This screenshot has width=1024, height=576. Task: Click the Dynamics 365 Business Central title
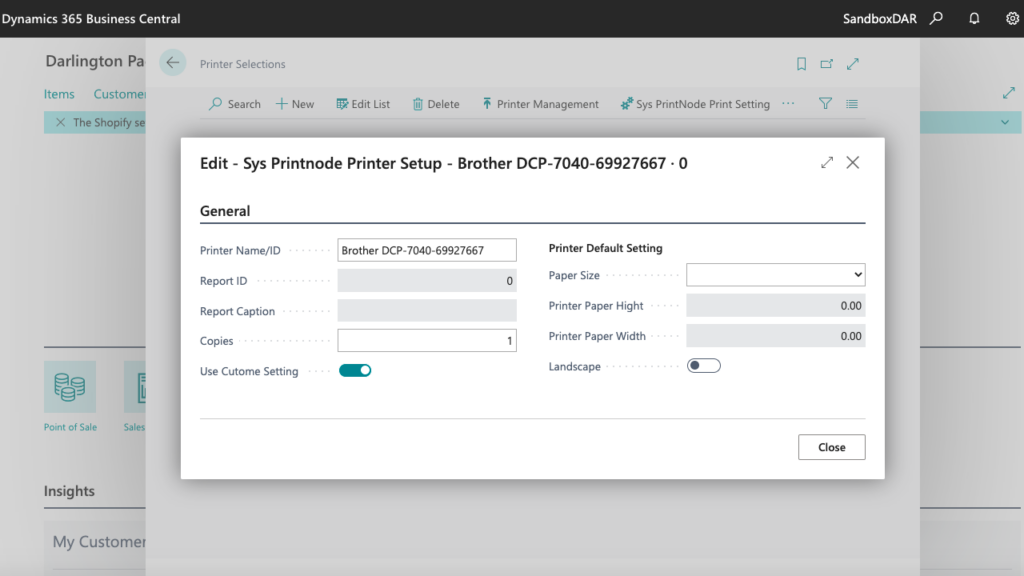91,18
